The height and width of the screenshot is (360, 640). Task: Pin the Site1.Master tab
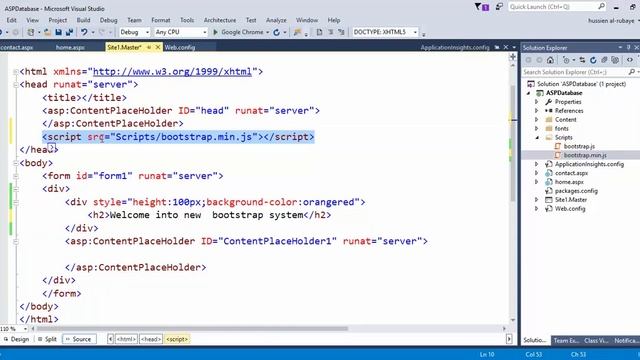pyautogui.click(x=149, y=47)
